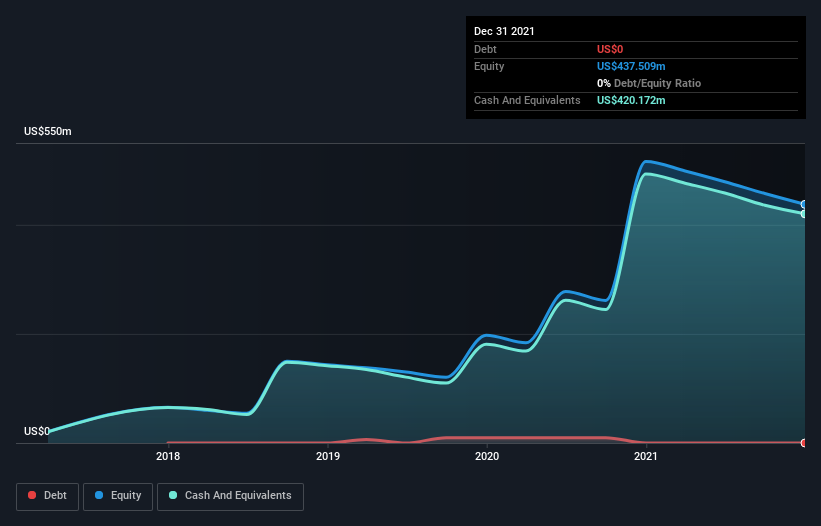Click the blue Equity end marker

[x=804, y=204]
